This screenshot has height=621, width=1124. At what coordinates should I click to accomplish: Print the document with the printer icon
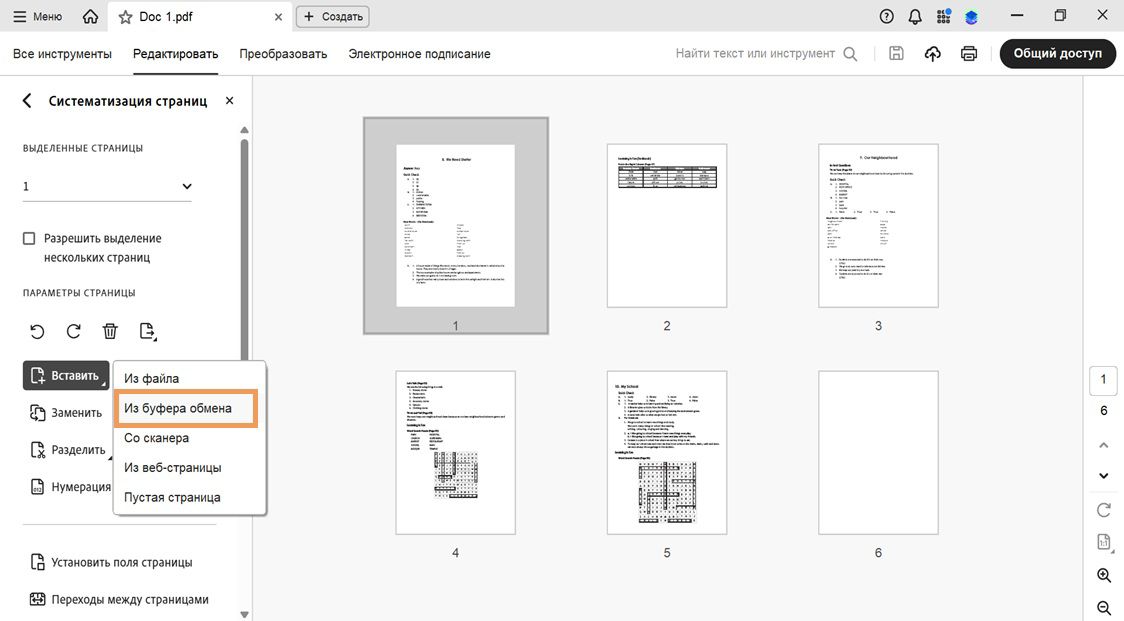(968, 54)
